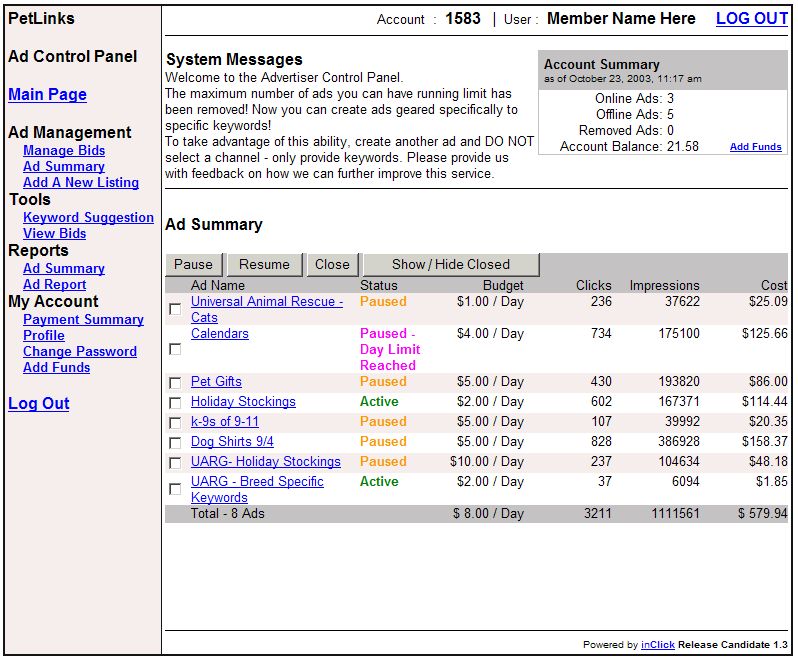Visit the inClick link in footer
The image size is (798, 664).
[657, 645]
